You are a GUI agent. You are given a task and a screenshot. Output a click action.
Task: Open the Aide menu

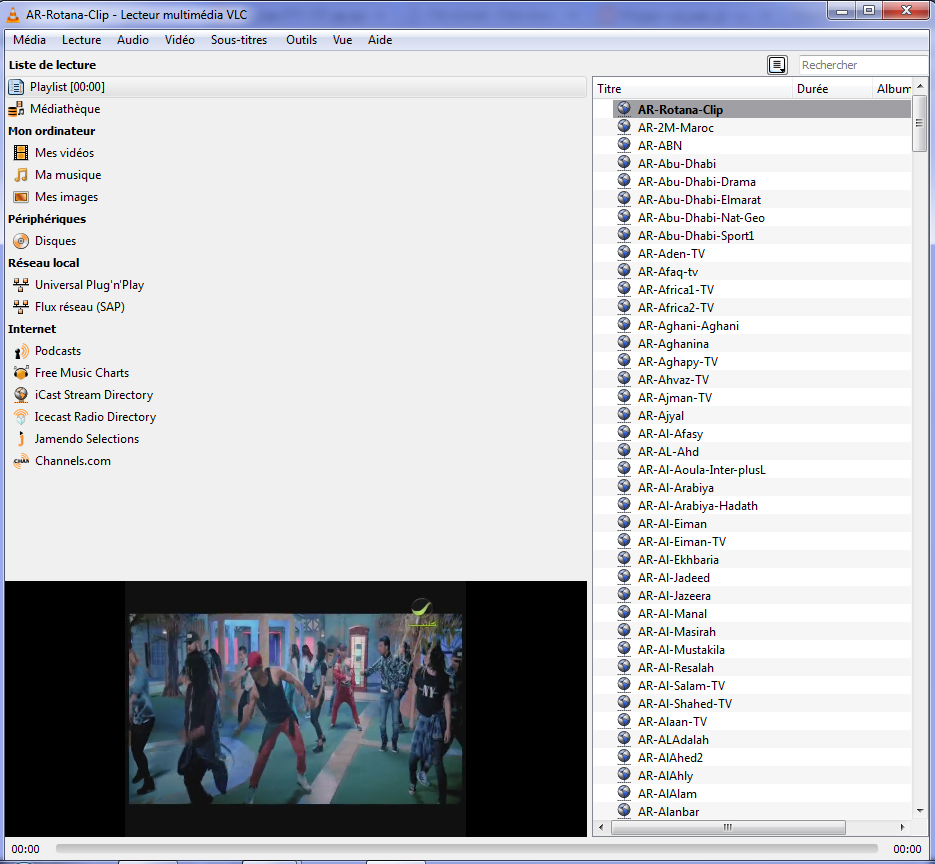click(x=380, y=40)
